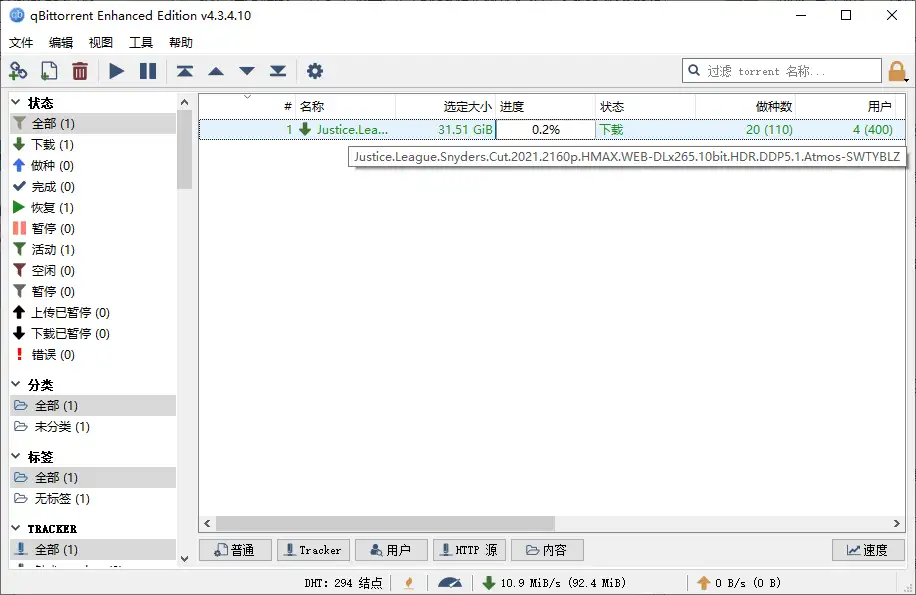Collapse the 分类 section
Image resolution: width=916 pixels, height=595 pixels.
click(x=16, y=384)
